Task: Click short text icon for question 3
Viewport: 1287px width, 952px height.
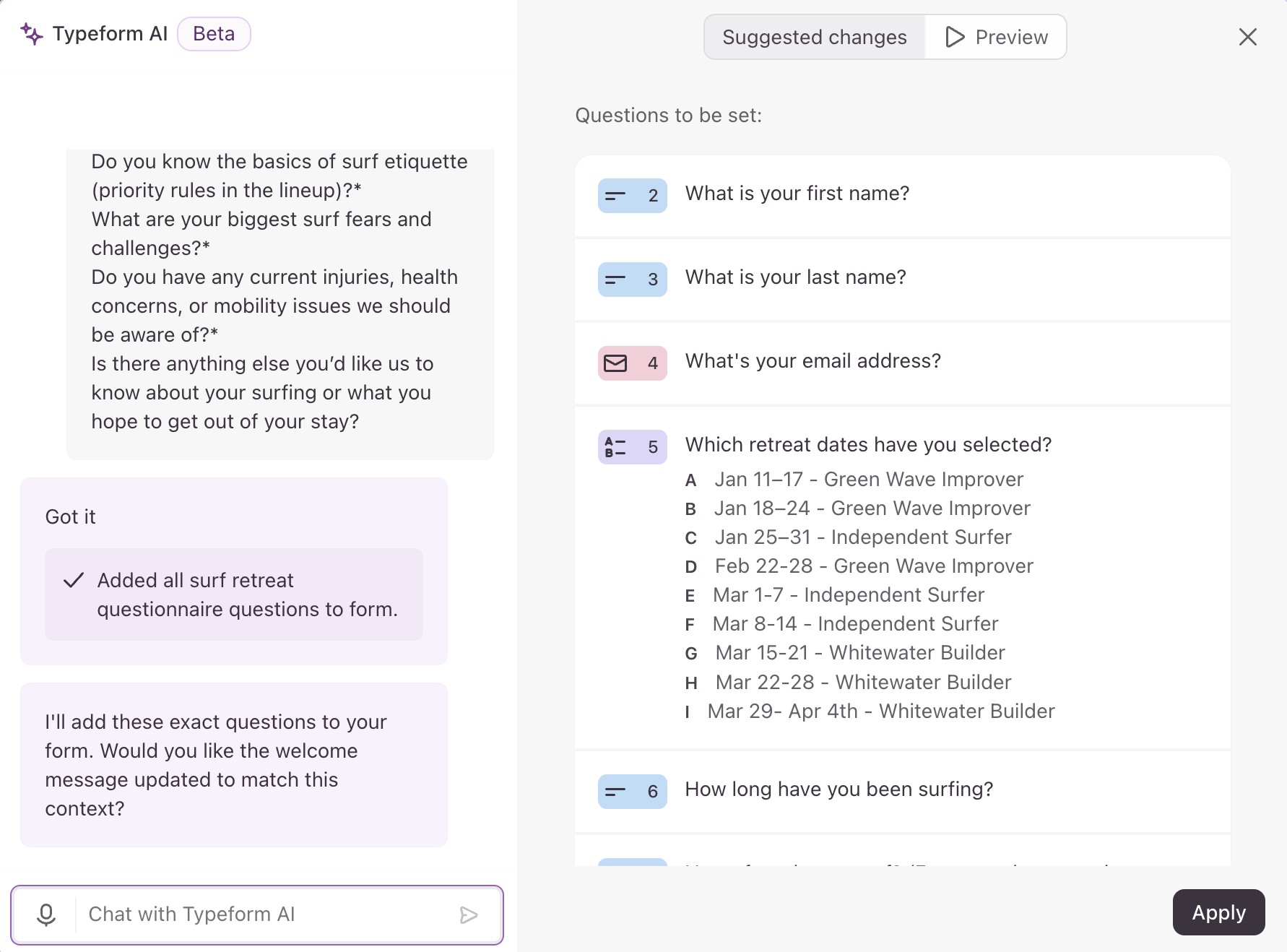Action: click(x=615, y=280)
